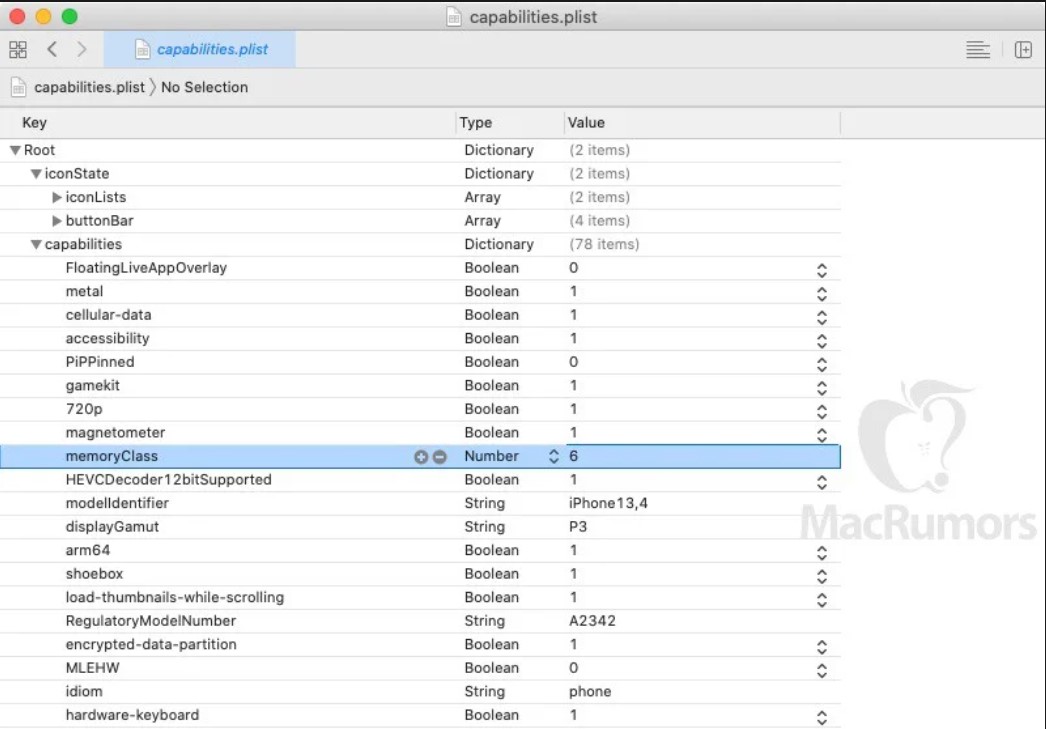Open the memoryClass type dropdown

pos(553,457)
